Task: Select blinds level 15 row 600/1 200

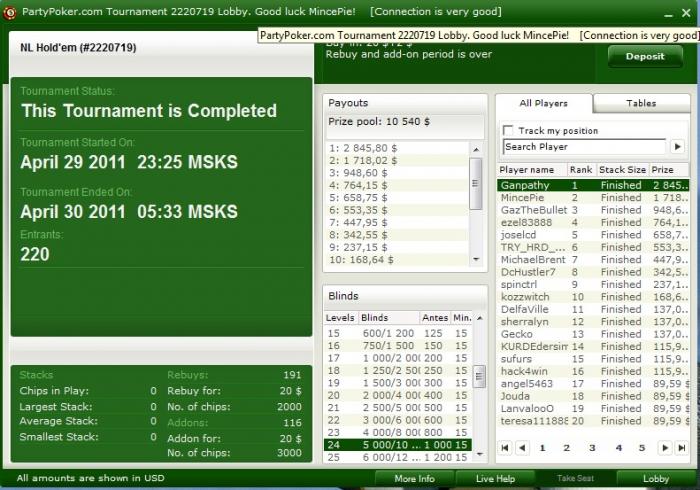Action: pyautogui.click(x=398, y=333)
